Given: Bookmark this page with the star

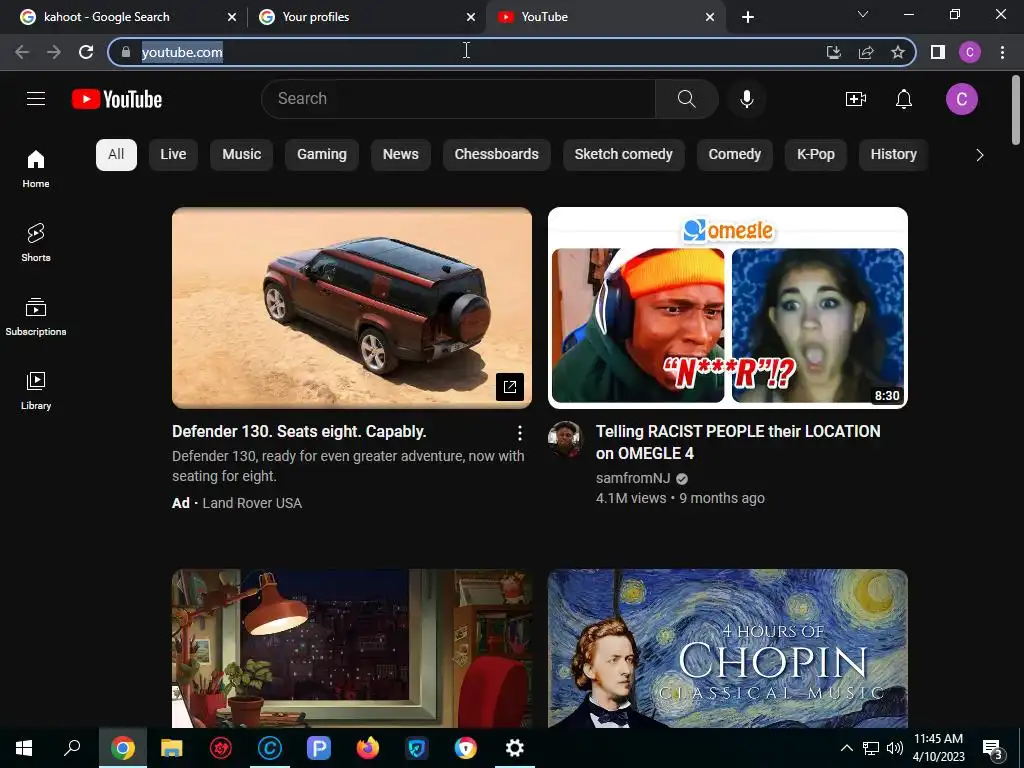Looking at the screenshot, I should click(898, 52).
